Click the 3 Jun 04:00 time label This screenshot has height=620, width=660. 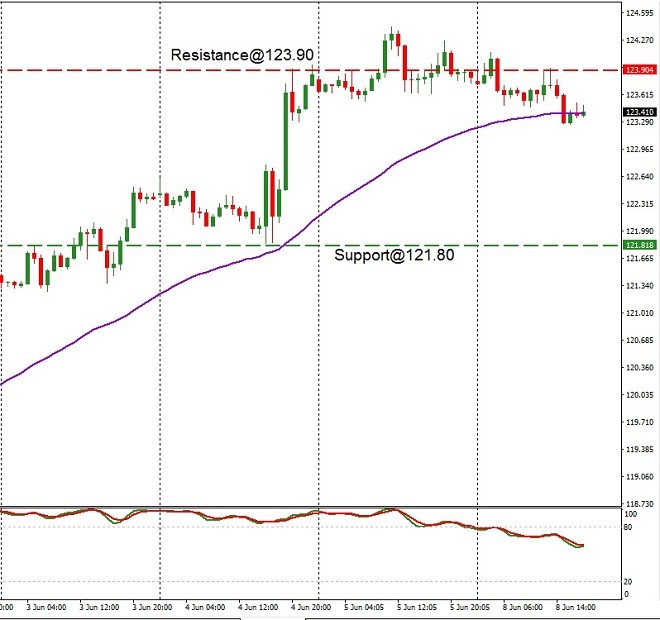[46, 607]
